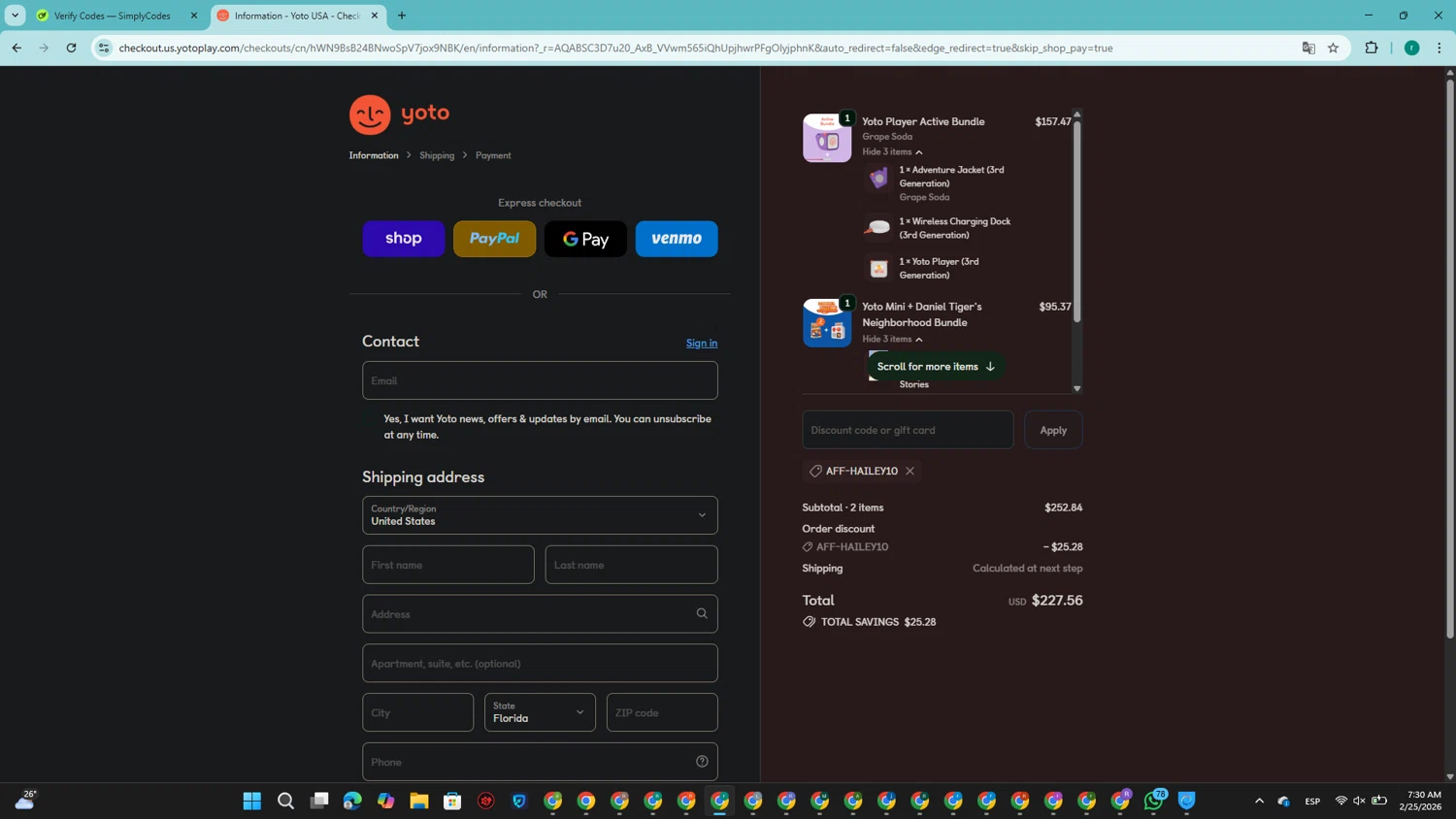Click the Adventure Jacket item thumbnail
1456x819 pixels.
coord(878,179)
